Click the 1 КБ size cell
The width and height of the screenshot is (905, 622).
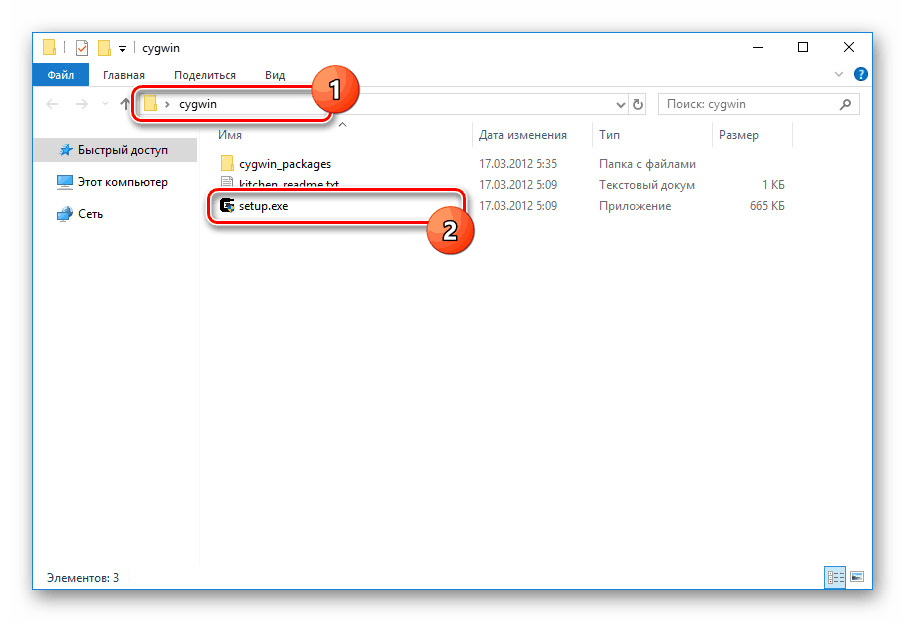[773, 185]
